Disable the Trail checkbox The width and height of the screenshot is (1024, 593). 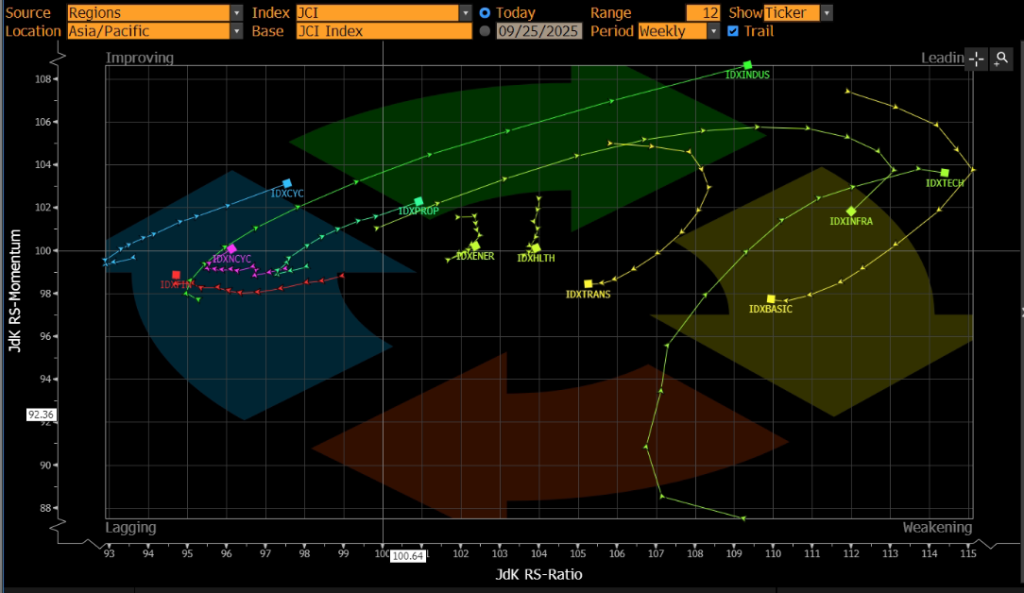tap(733, 31)
